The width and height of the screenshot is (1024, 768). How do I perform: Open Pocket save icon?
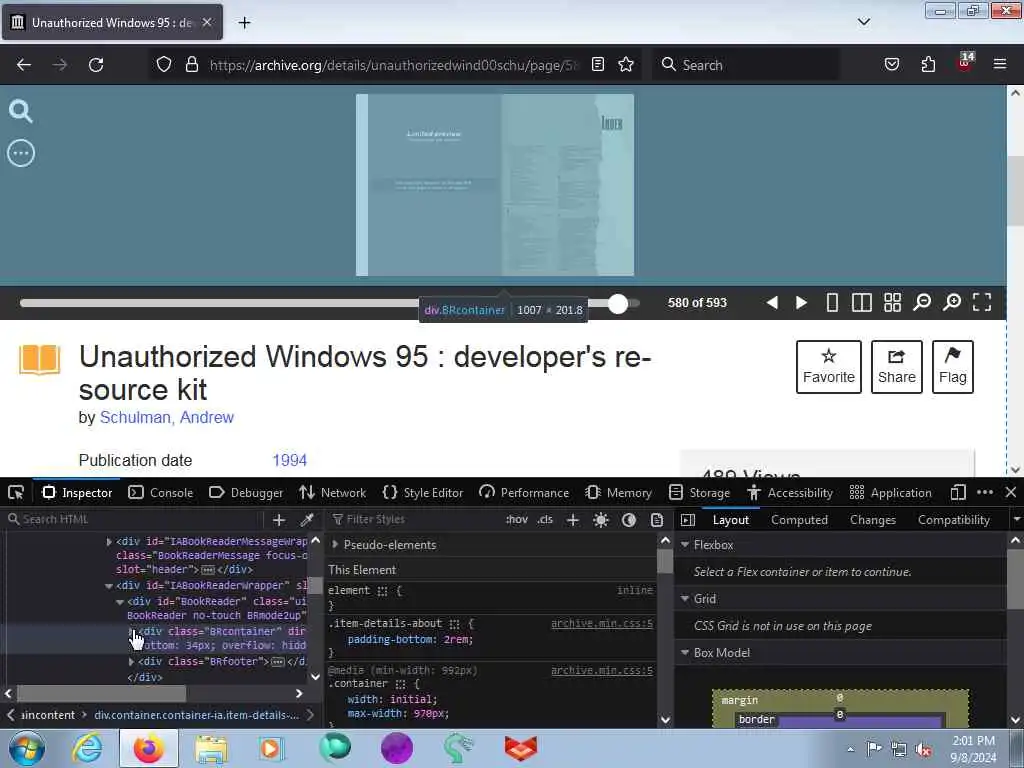[x=892, y=65]
